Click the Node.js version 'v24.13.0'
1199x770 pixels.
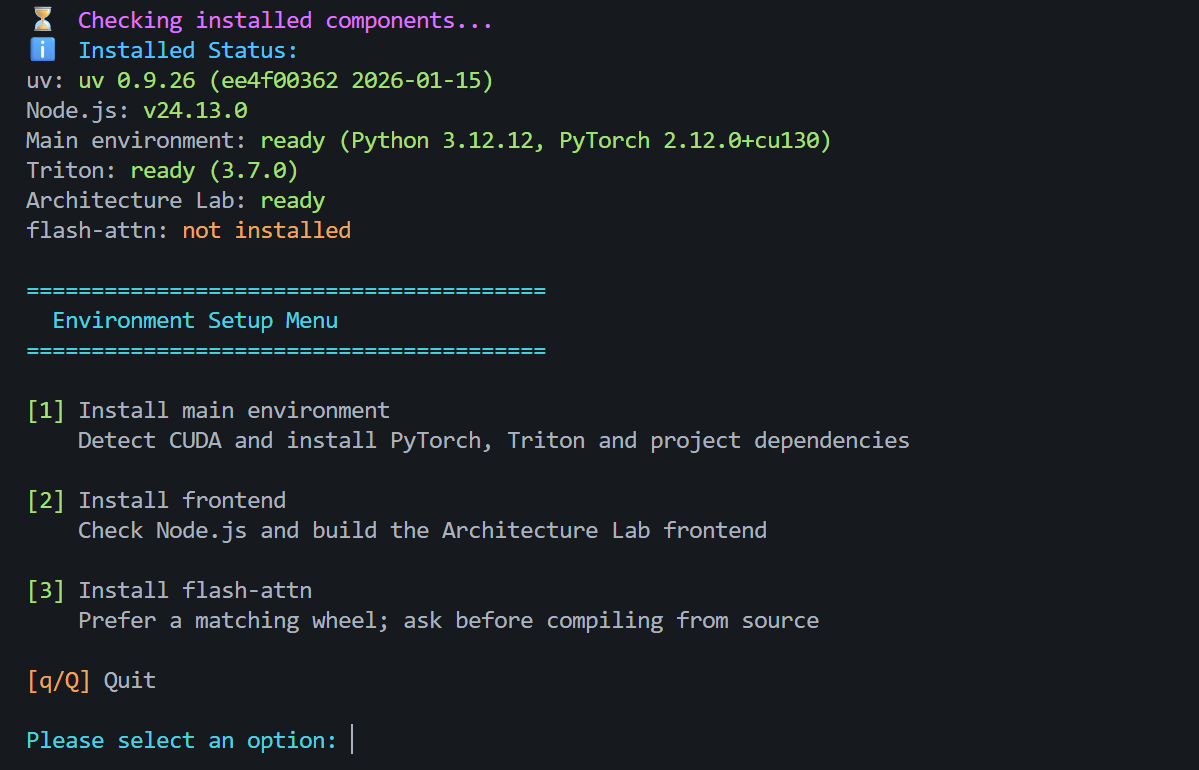pos(195,111)
